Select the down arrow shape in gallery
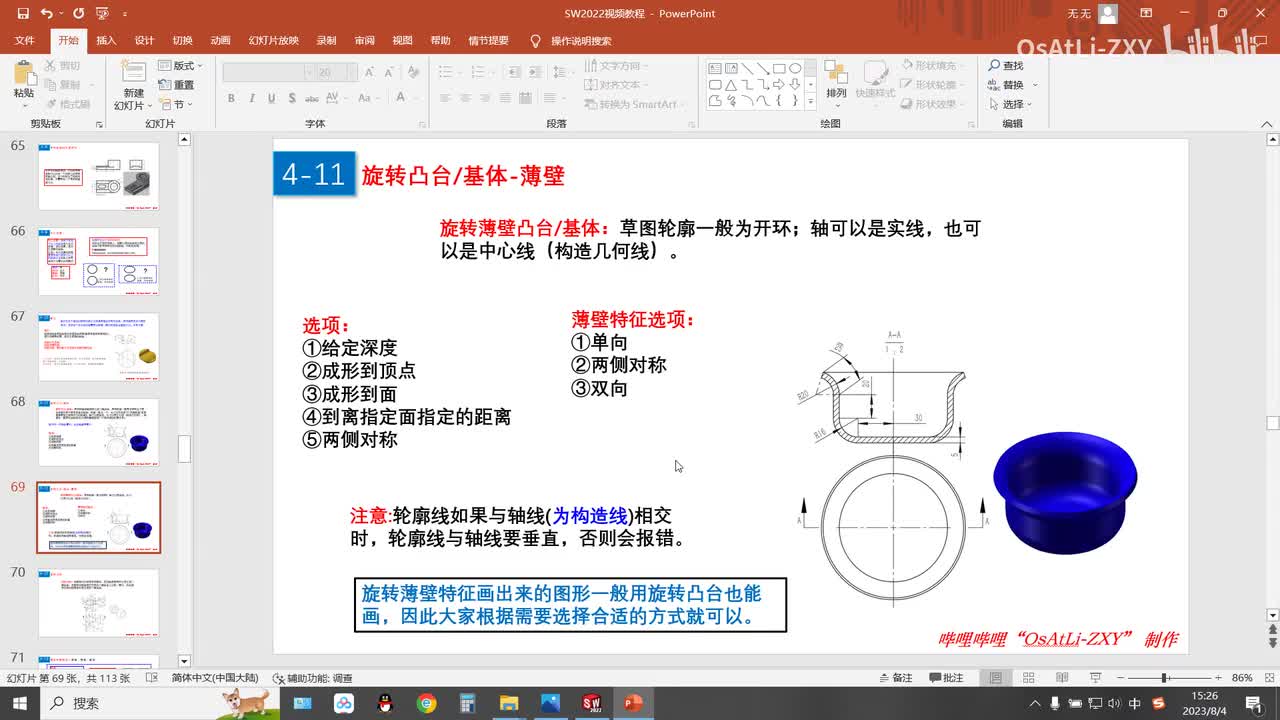 point(795,85)
